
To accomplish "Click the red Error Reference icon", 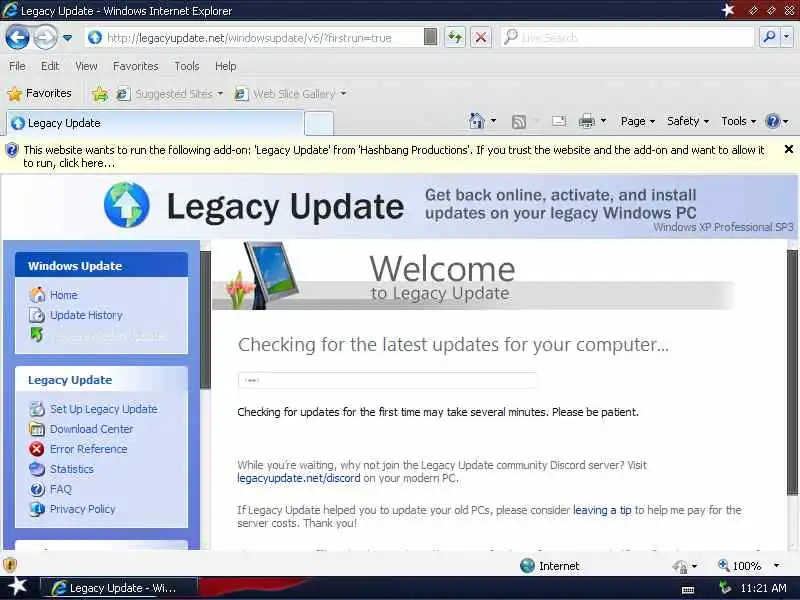I will coord(37,449).
